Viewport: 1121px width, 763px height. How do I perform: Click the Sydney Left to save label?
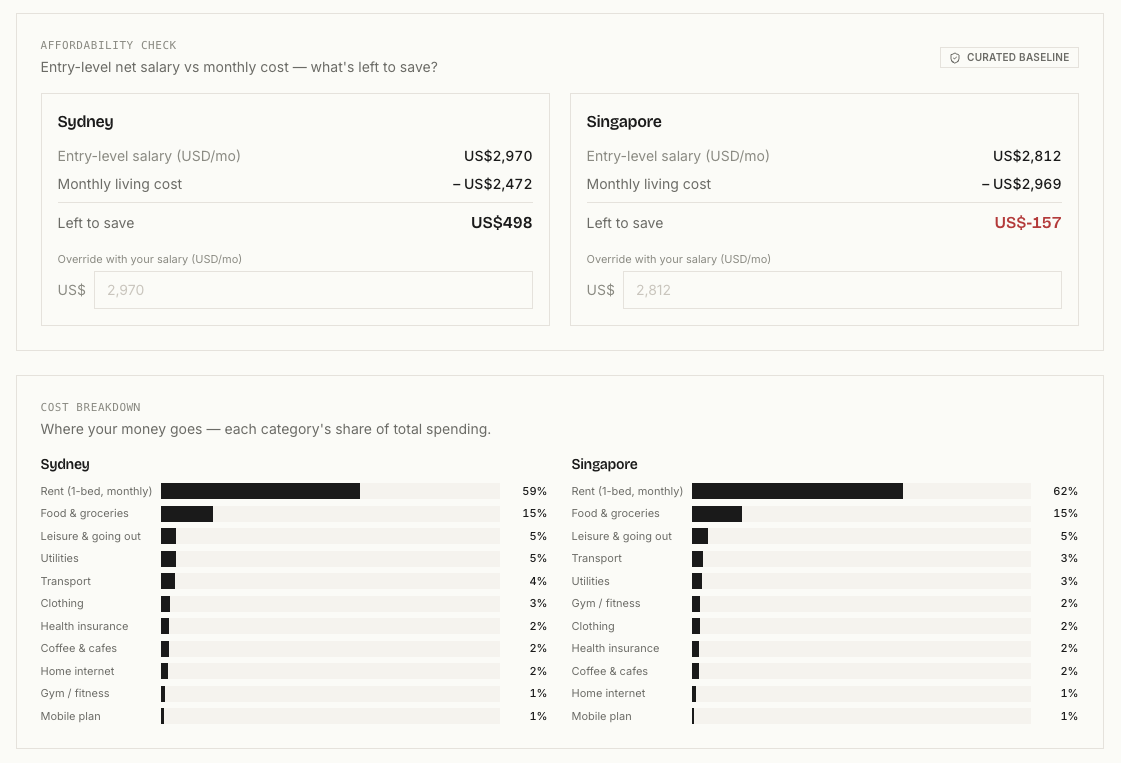[96, 223]
